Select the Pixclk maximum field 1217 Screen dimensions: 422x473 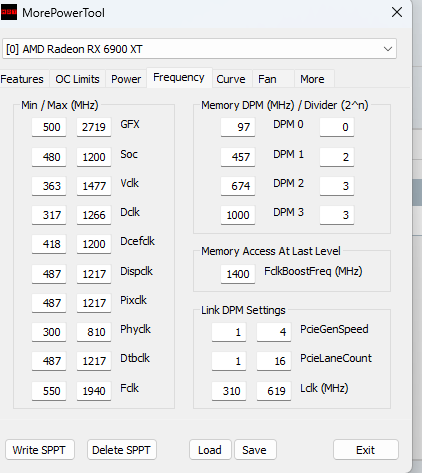94,303
